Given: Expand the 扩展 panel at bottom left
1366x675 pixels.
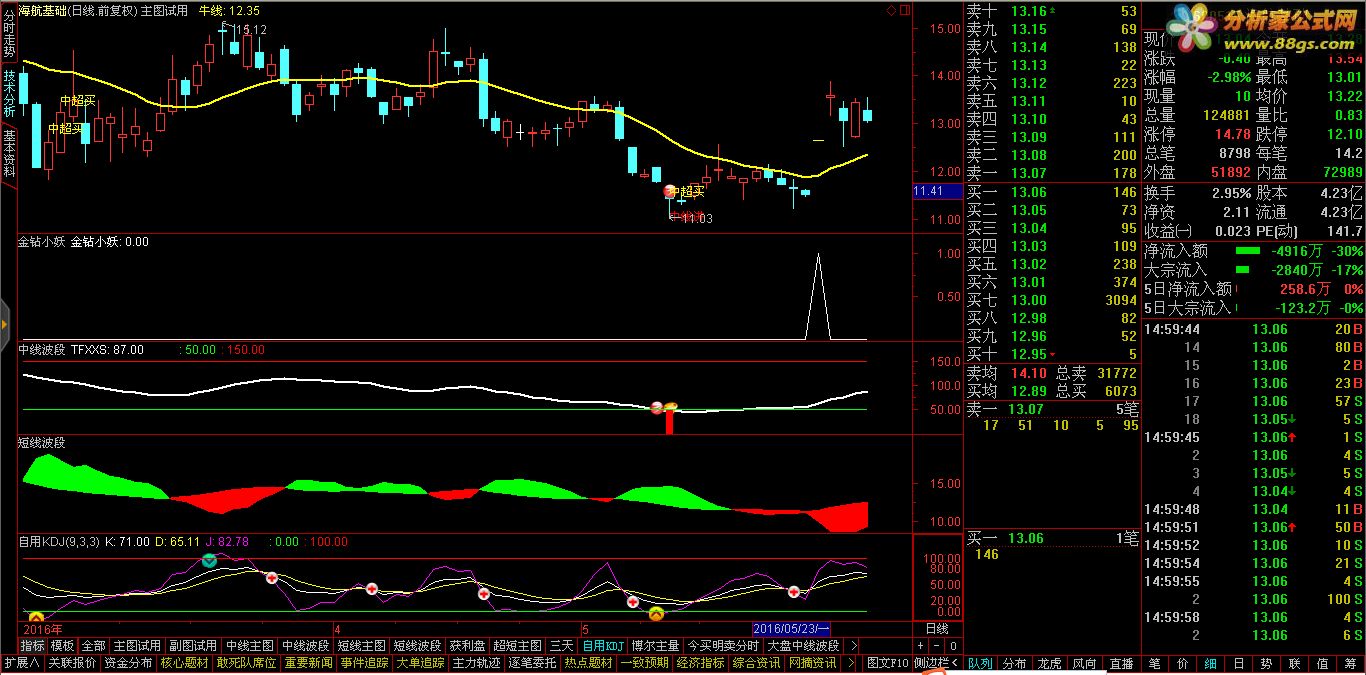Looking at the screenshot, I should [22, 663].
